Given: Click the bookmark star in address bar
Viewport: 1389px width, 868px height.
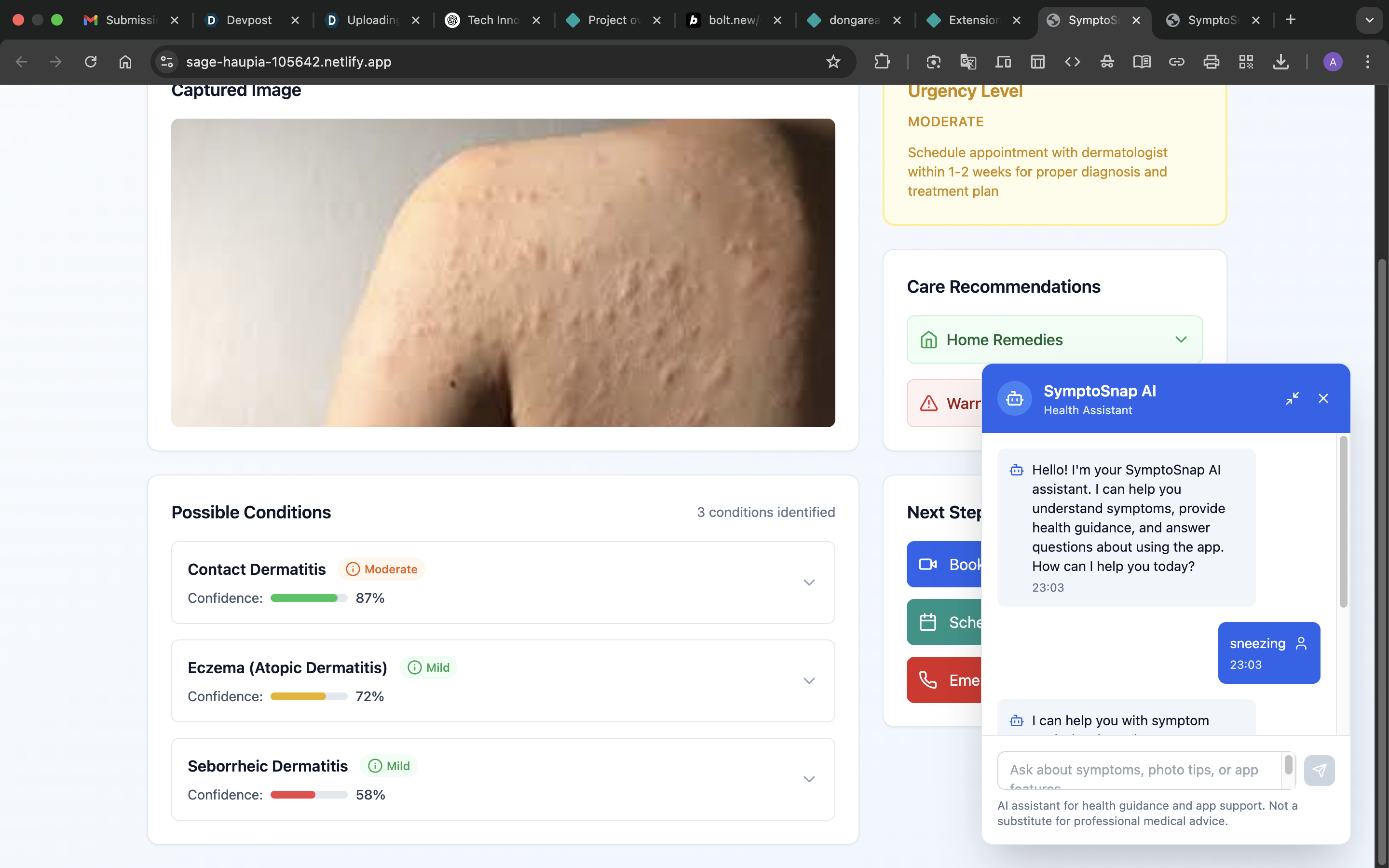Looking at the screenshot, I should 833,61.
